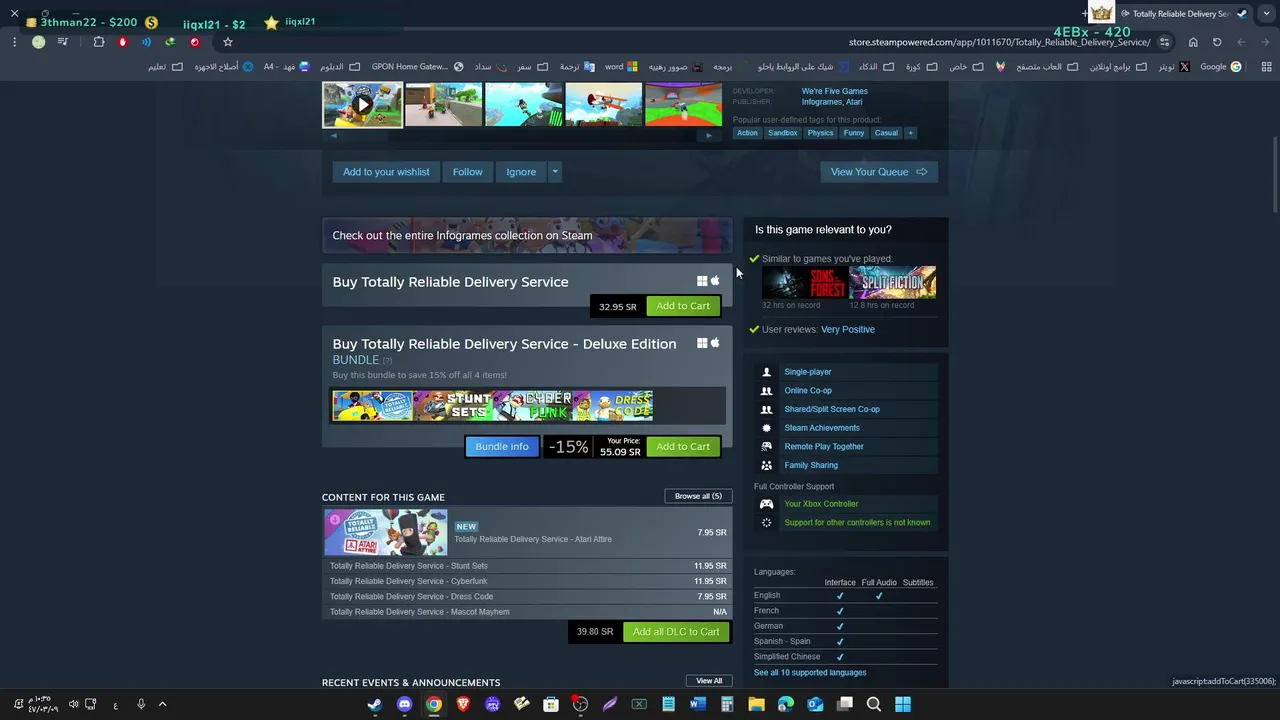1280x720 pixels.
Task: Open the Mascot Mayhem DLC row
Action: tap(527, 612)
